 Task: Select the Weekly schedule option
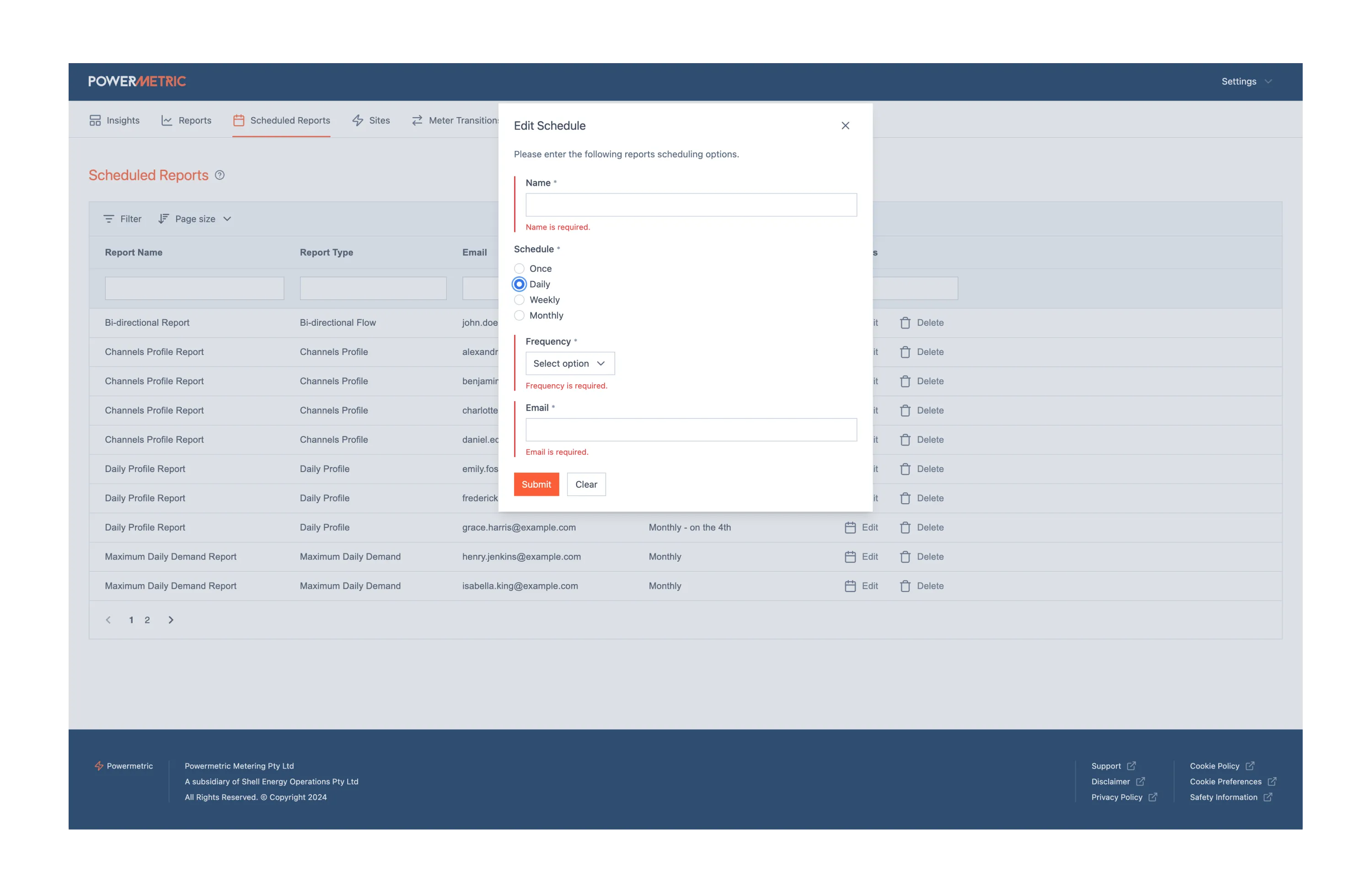point(520,300)
